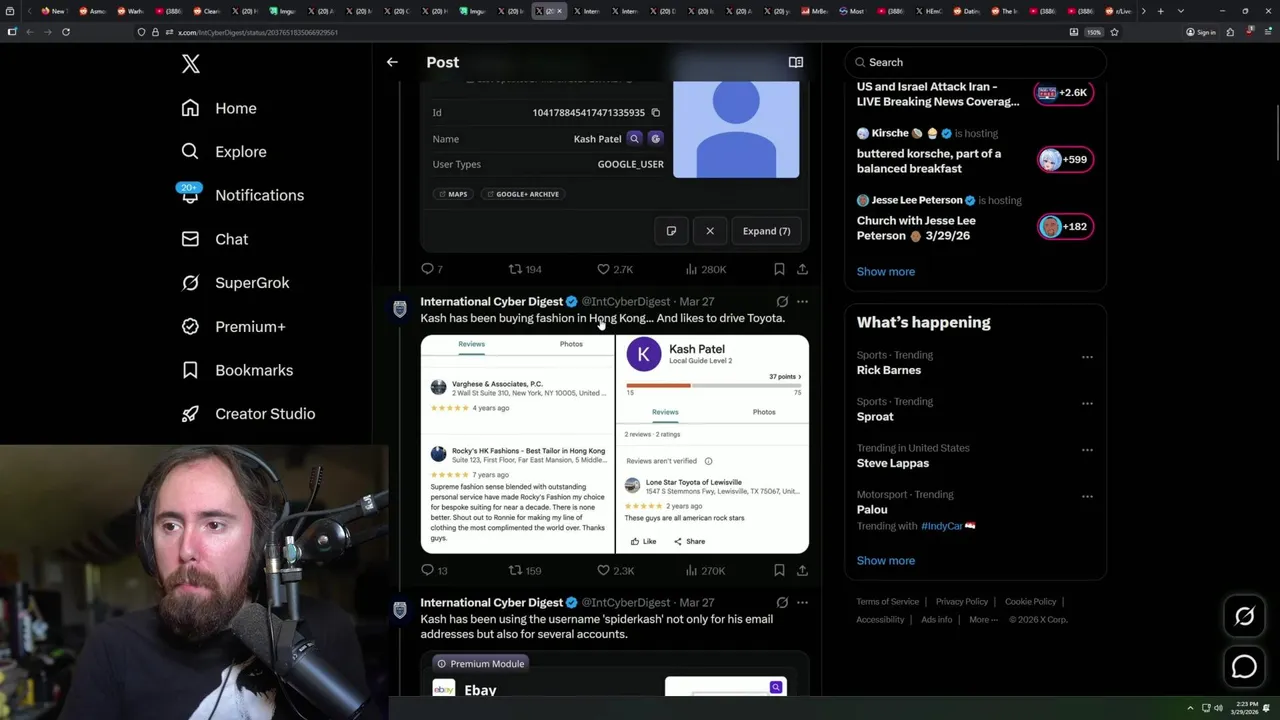Open options for Sproat trend
1280x720 pixels.
1087,404
